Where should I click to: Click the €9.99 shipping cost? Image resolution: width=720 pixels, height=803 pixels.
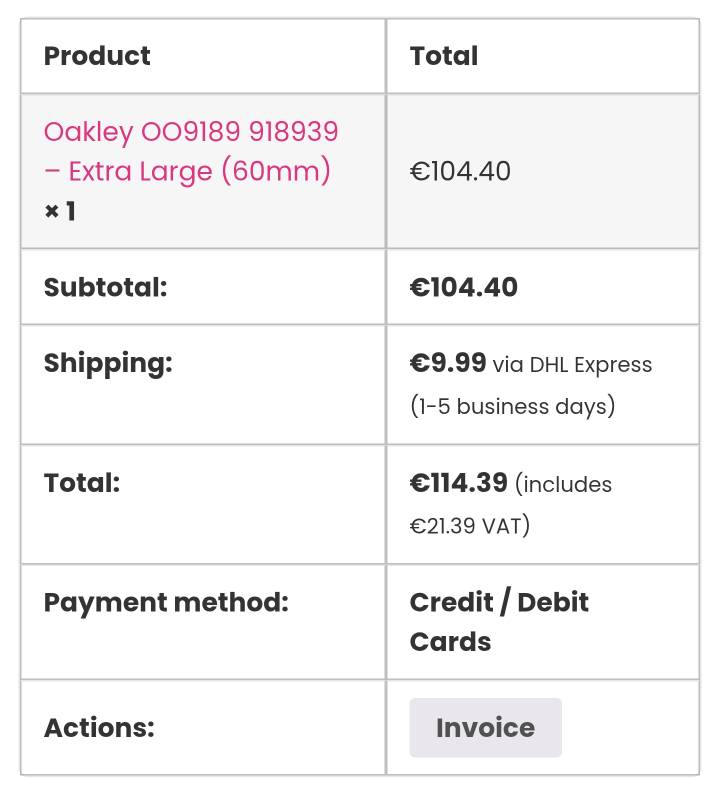(x=448, y=364)
